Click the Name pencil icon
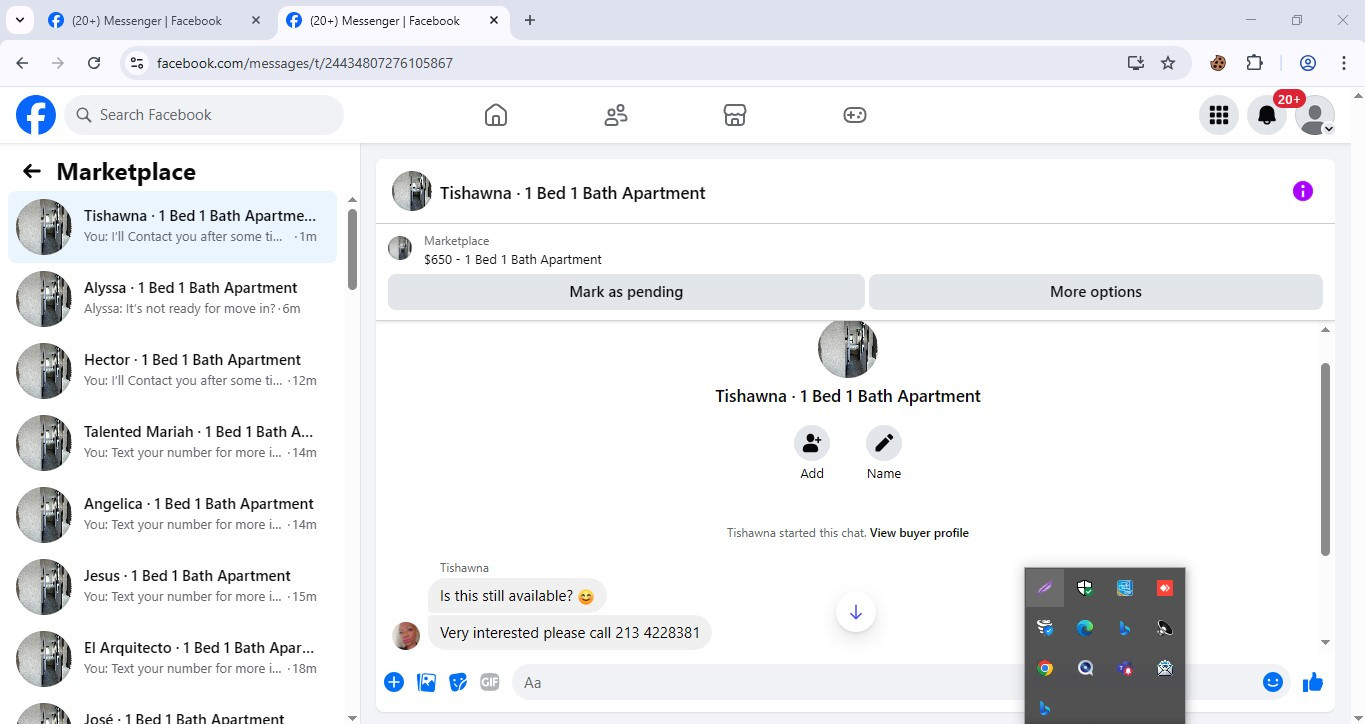The width and height of the screenshot is (1365, 724). [x=884, y=443]
